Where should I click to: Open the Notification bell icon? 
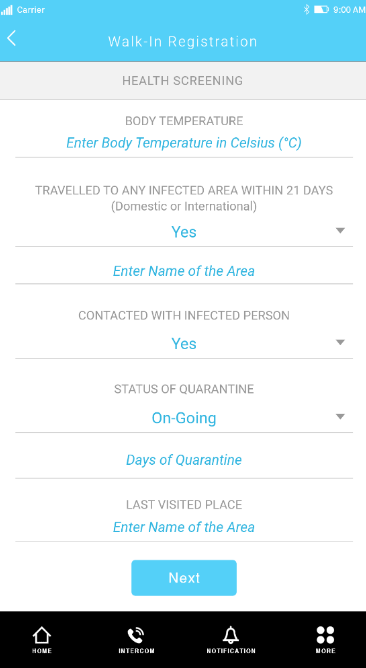[x=231, y=635]
